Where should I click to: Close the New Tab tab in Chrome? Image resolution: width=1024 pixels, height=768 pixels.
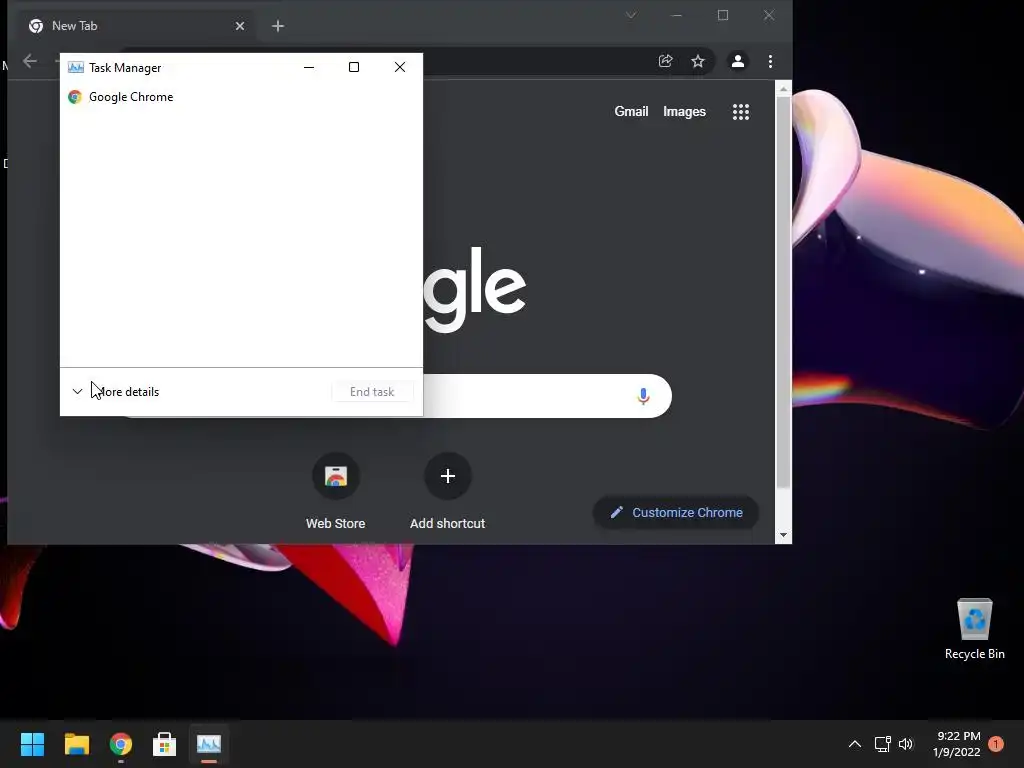click(x=240, y=26)
